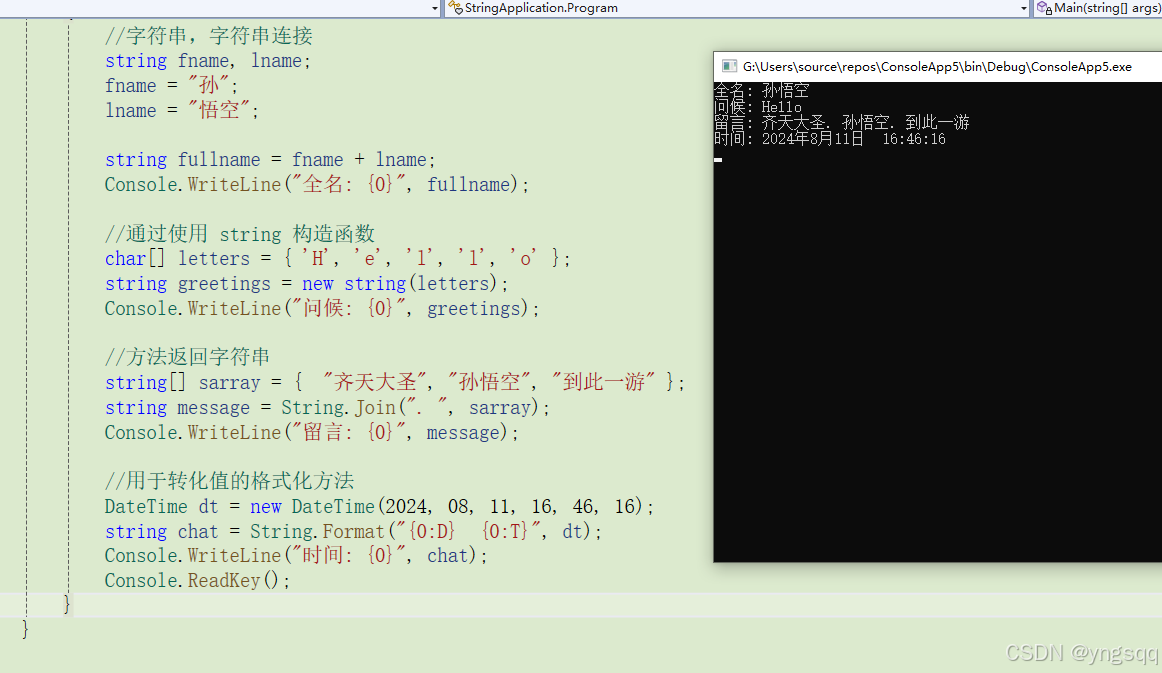Click the string literal "到此一游" in sarray
Image resolution: width=1162 pixels, height=673 pixels.
[603, 382]
